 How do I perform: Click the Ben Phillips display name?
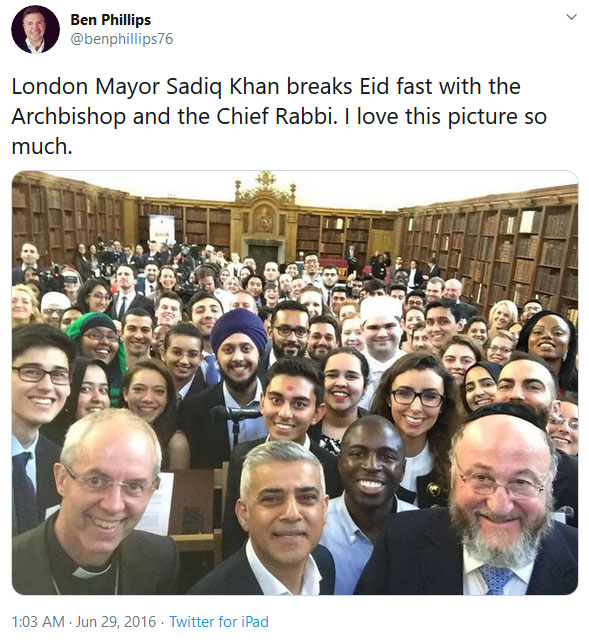click(111, 20)
